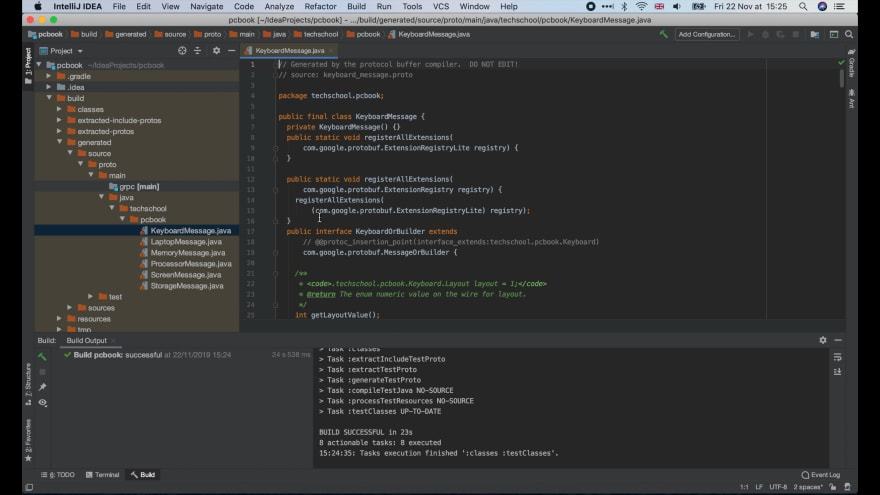The height and width of the screenshot is (495, 880).
Task: Open the VCS menu
Action: point(441,6)
